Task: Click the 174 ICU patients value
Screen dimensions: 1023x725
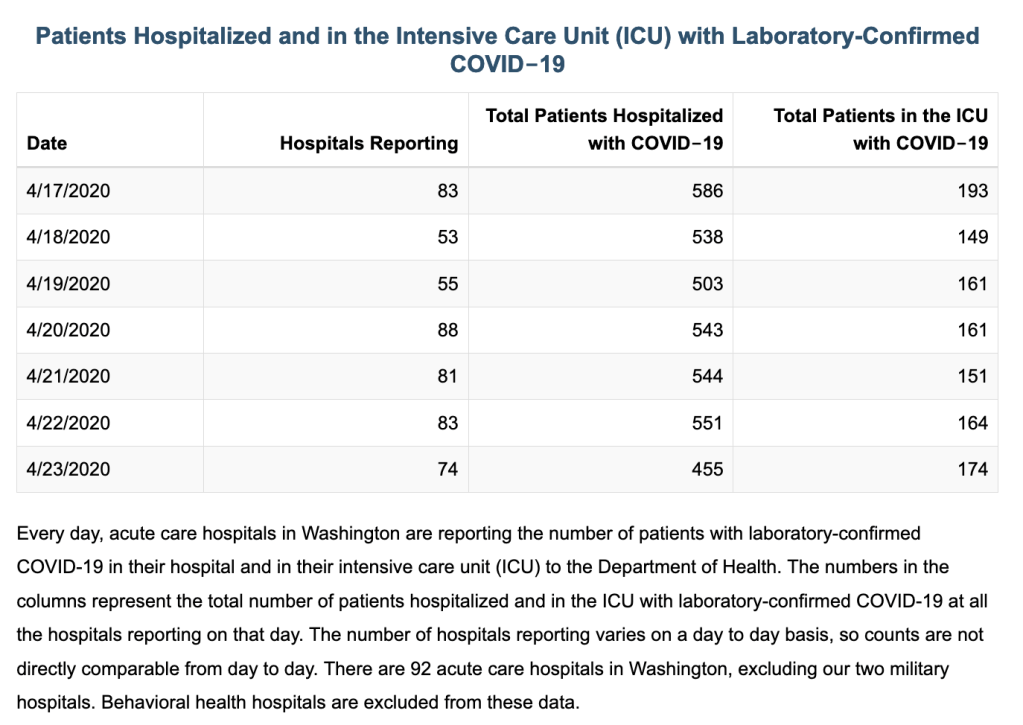Action: tap(973, 469)
